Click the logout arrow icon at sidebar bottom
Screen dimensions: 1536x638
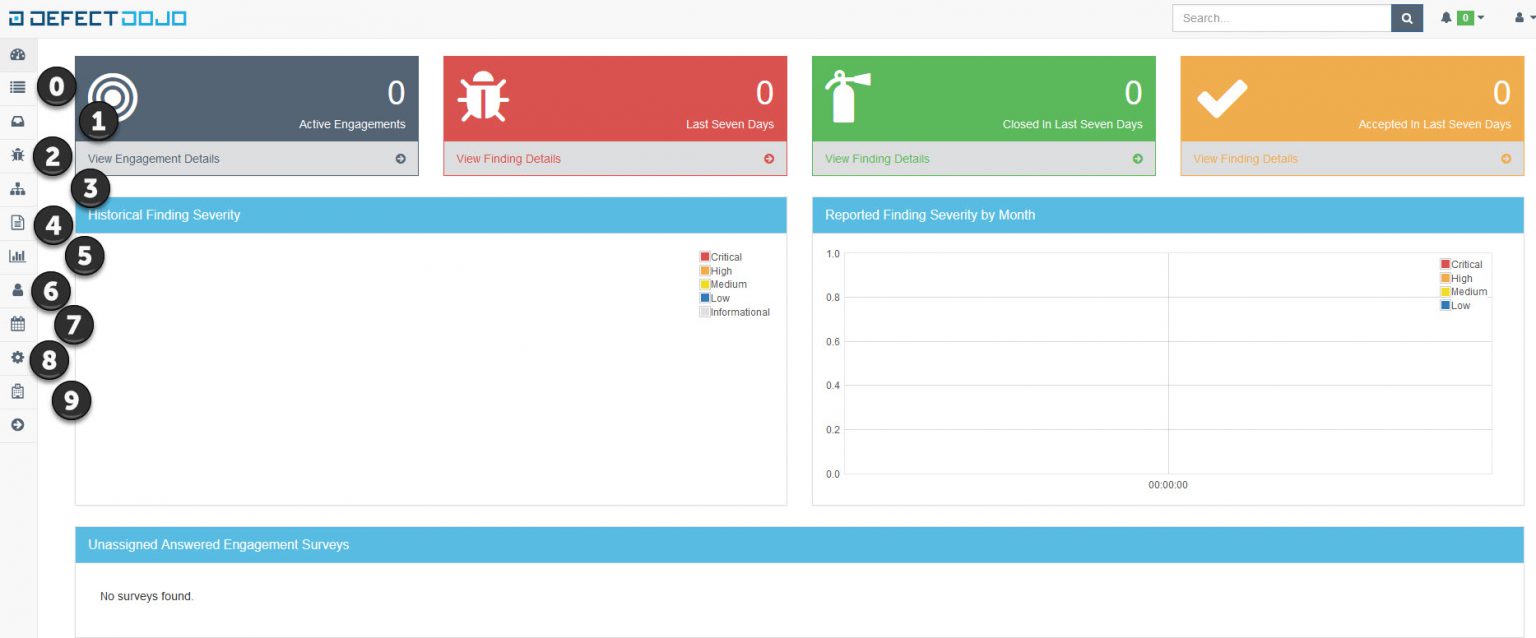pyautogui.click(x=16, y=424)
